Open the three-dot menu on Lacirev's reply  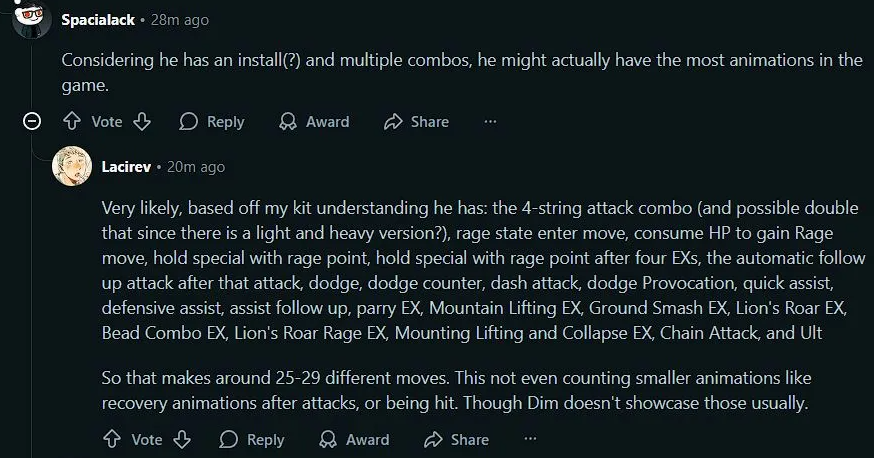click(531, 439)
